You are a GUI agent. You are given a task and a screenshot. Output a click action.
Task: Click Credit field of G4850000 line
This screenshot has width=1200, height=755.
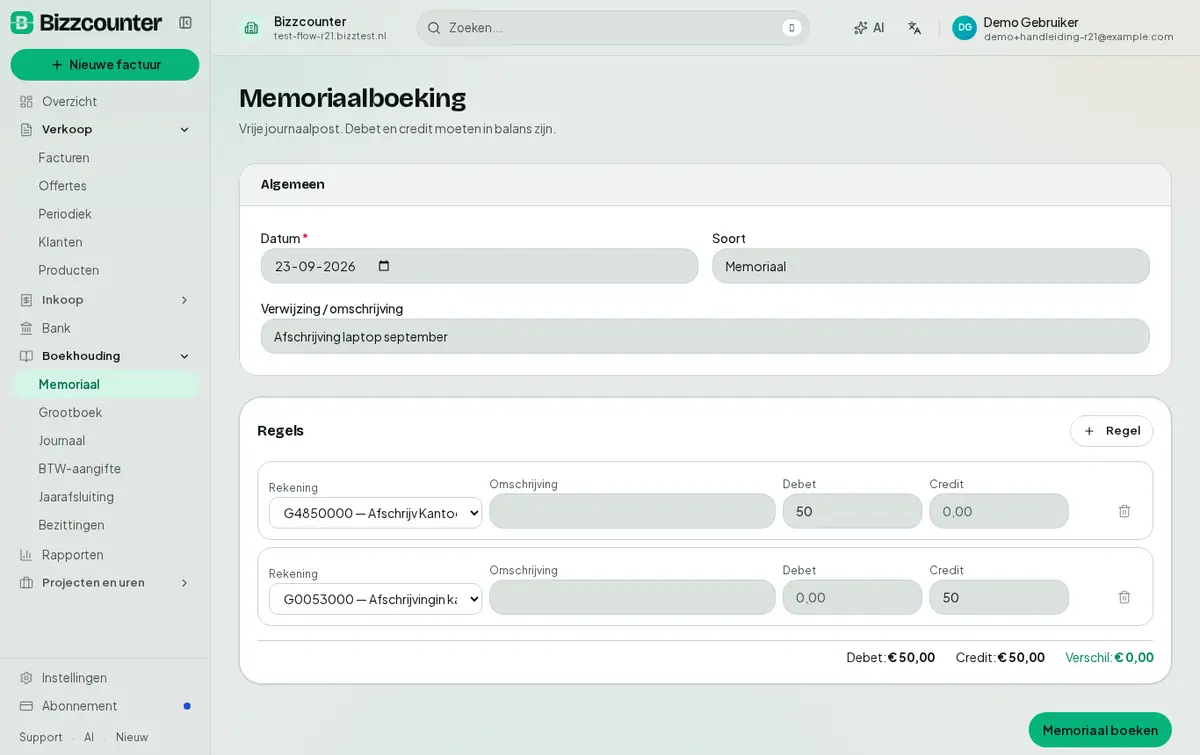(x=999, y=511)
